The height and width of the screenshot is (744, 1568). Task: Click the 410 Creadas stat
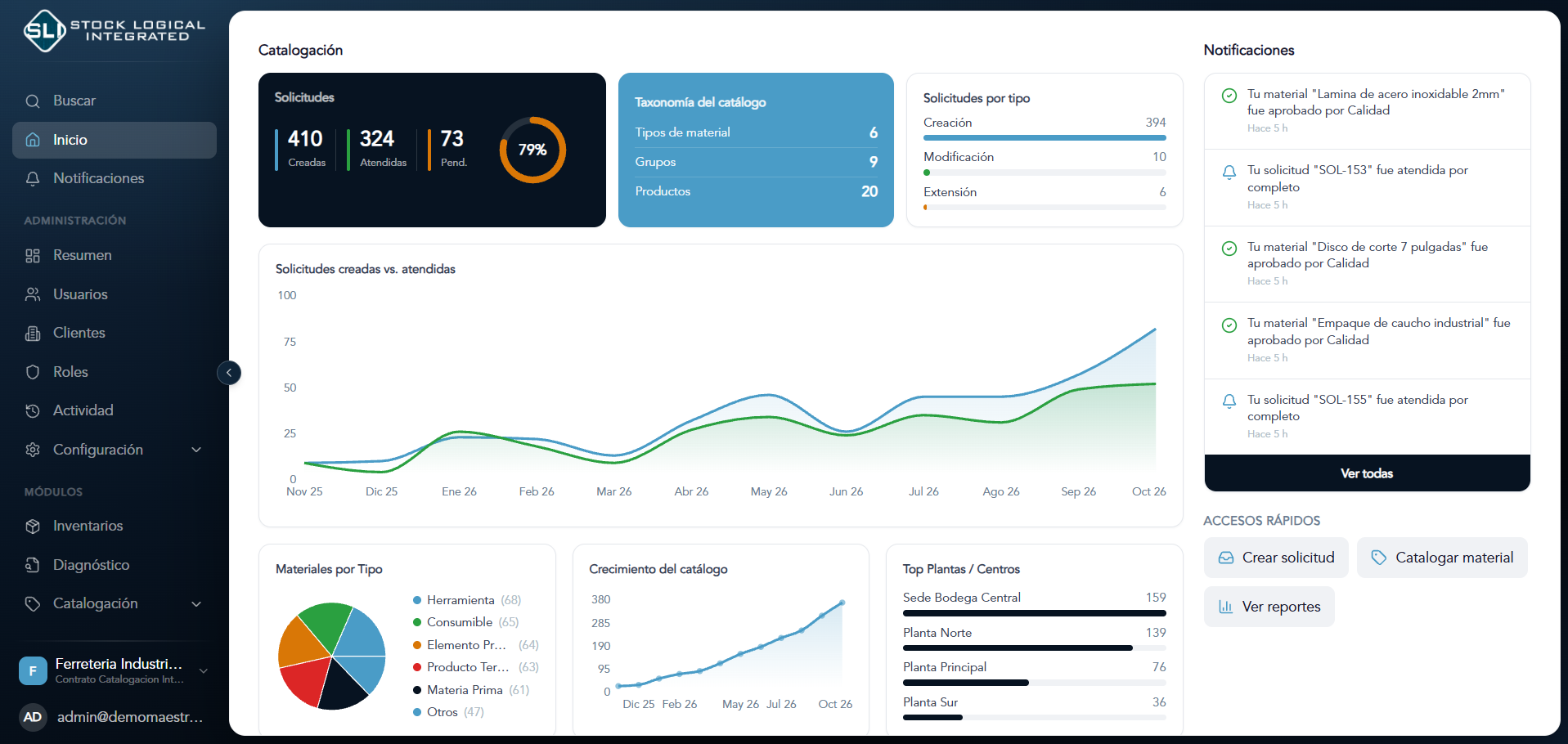[301, 149]
